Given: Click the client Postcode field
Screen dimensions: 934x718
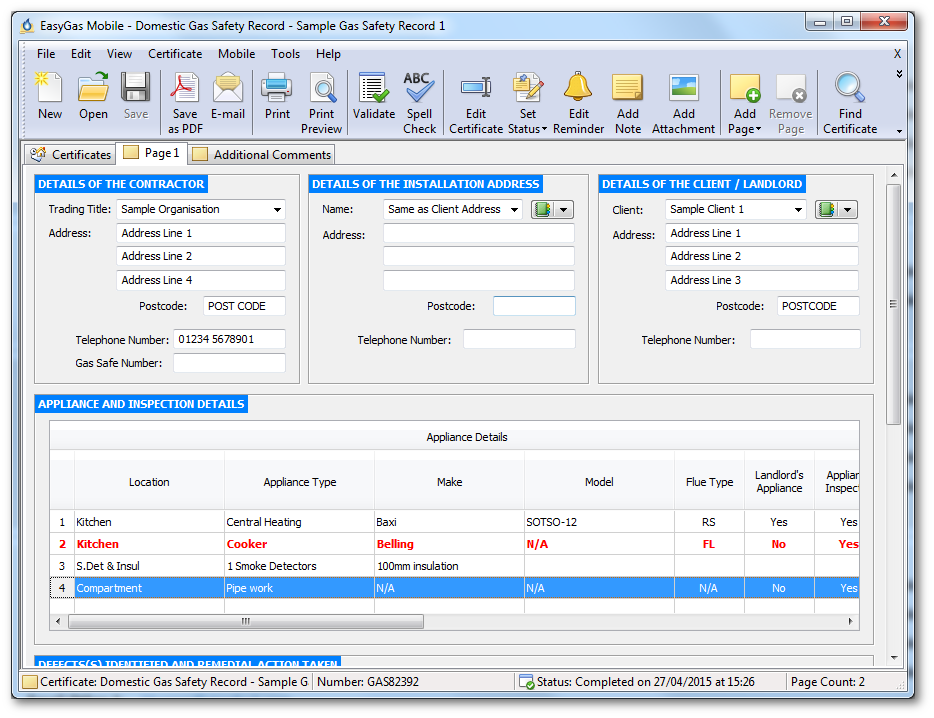Looking at the screenshot, I should click(x=818, y=306).
